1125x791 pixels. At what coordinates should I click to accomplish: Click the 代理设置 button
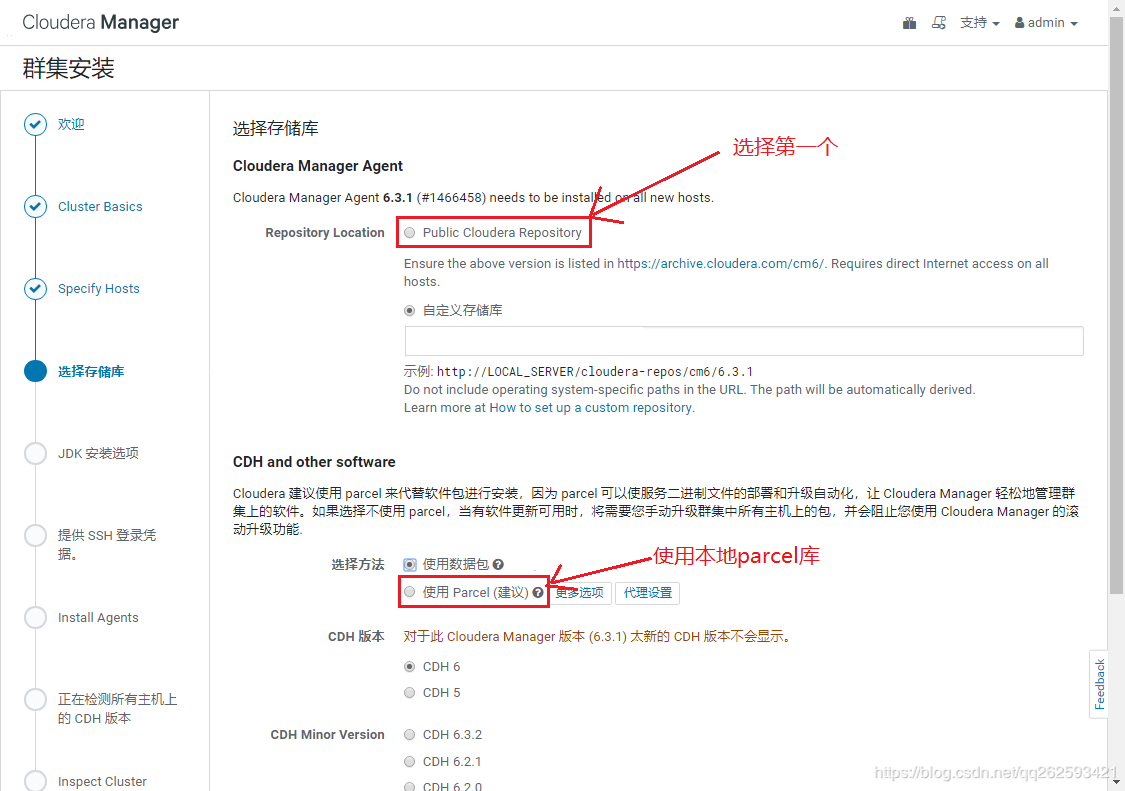click(x=647, y=593)
